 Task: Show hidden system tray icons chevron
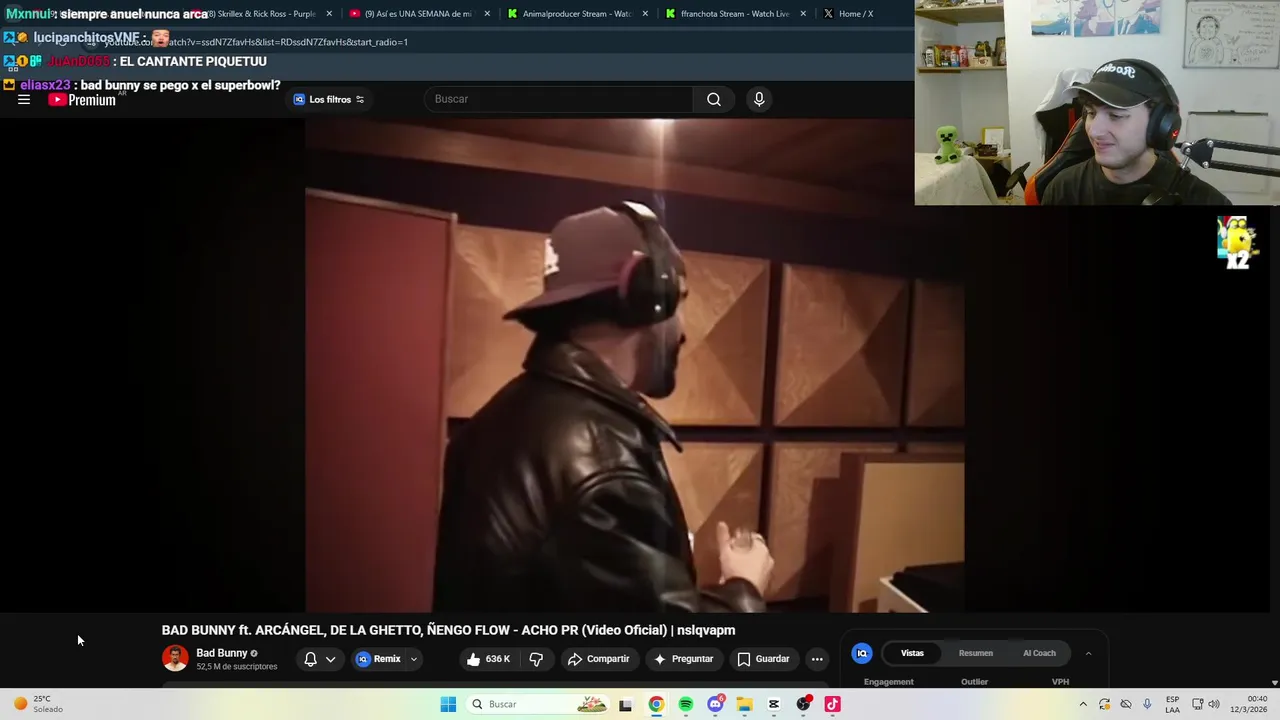[x=1082, y=704]
